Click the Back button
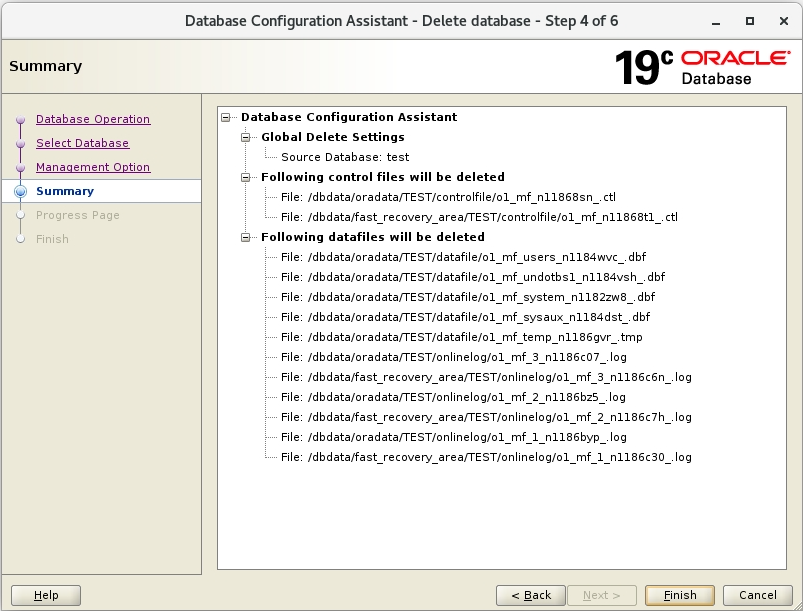 [x=531, y=595]
